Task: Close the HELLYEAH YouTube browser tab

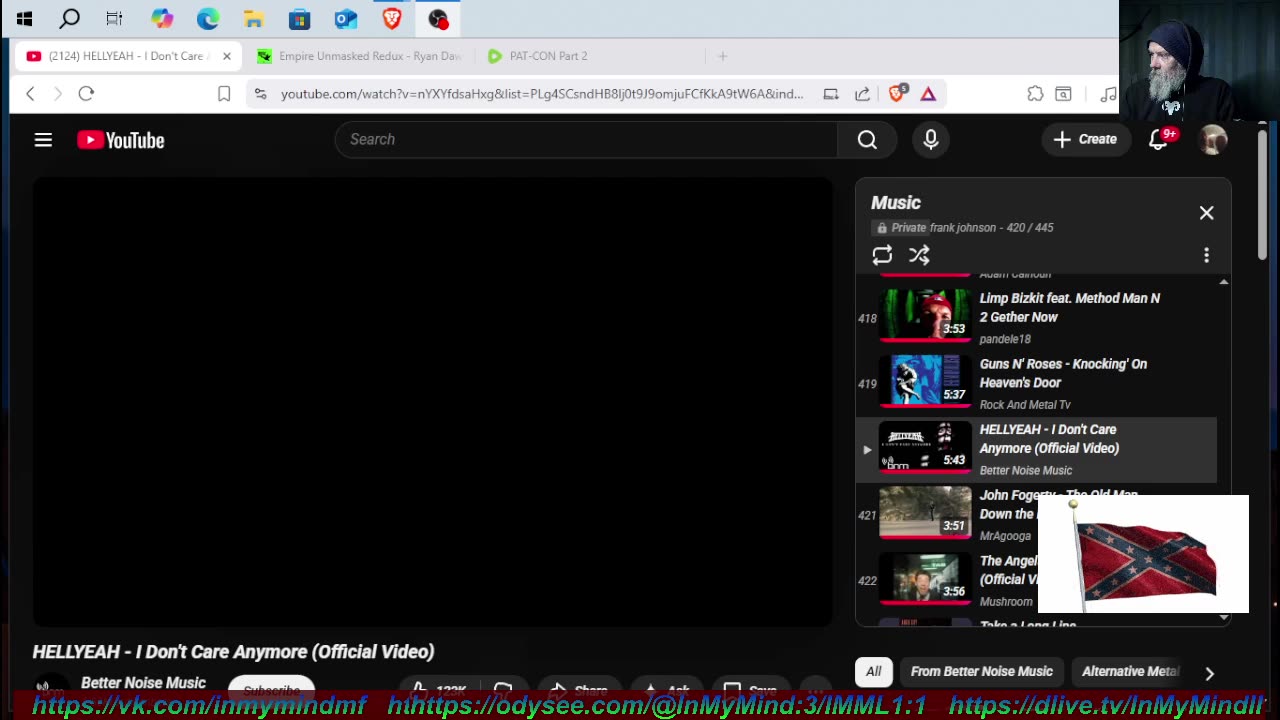Action: point(226,56)
